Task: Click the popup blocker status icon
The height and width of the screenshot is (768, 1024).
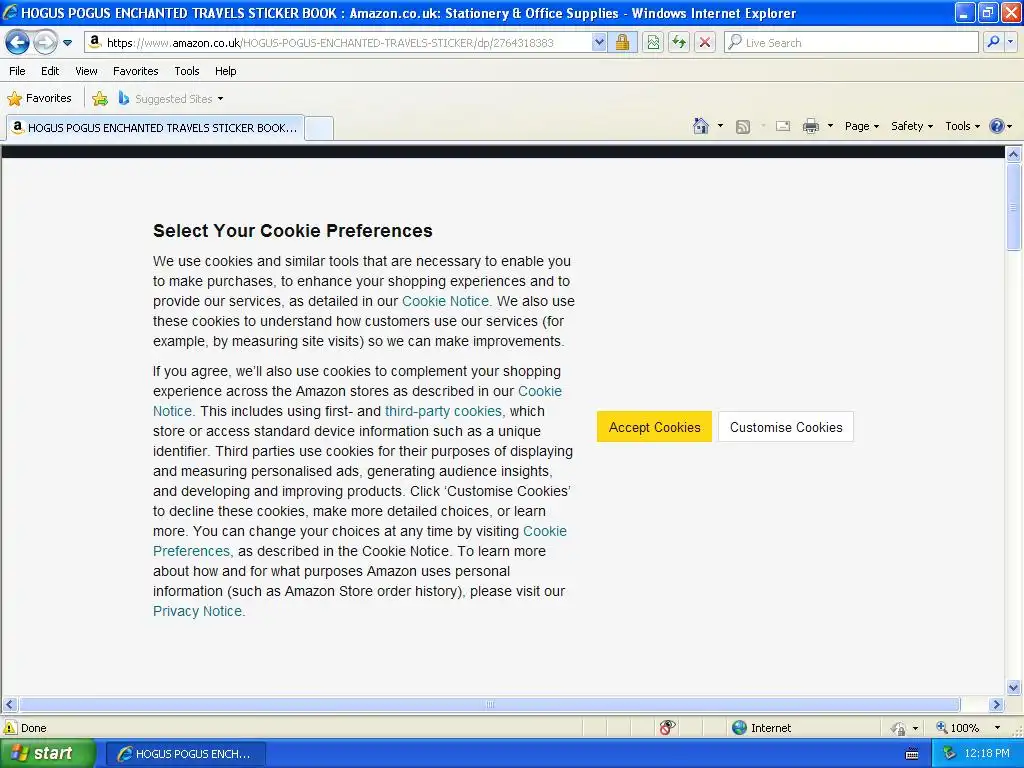Action: click(667, 728)
